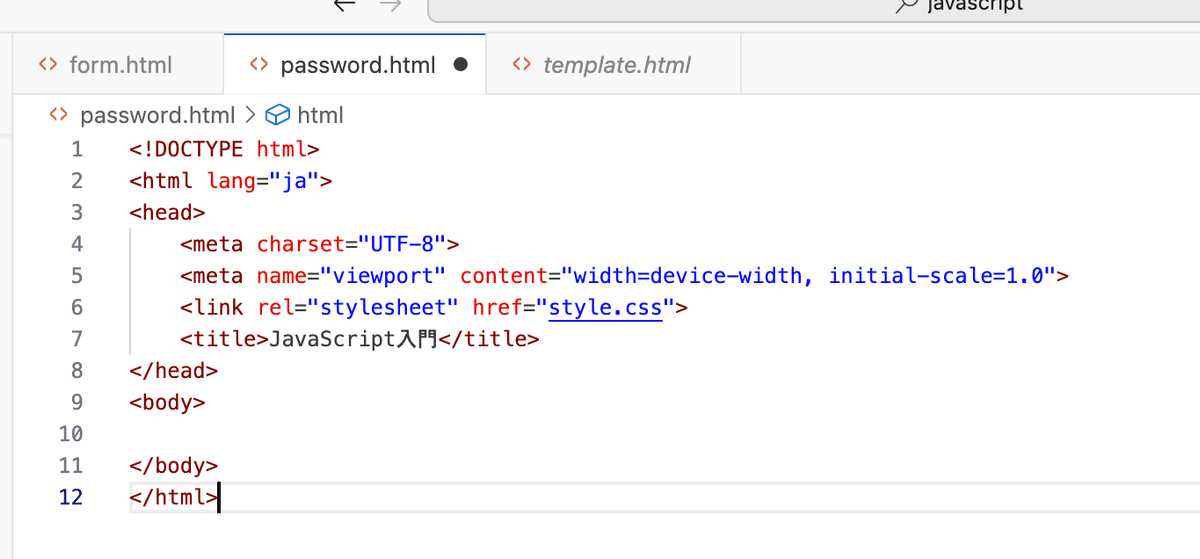Click the file icon on template.html tab

521,65
